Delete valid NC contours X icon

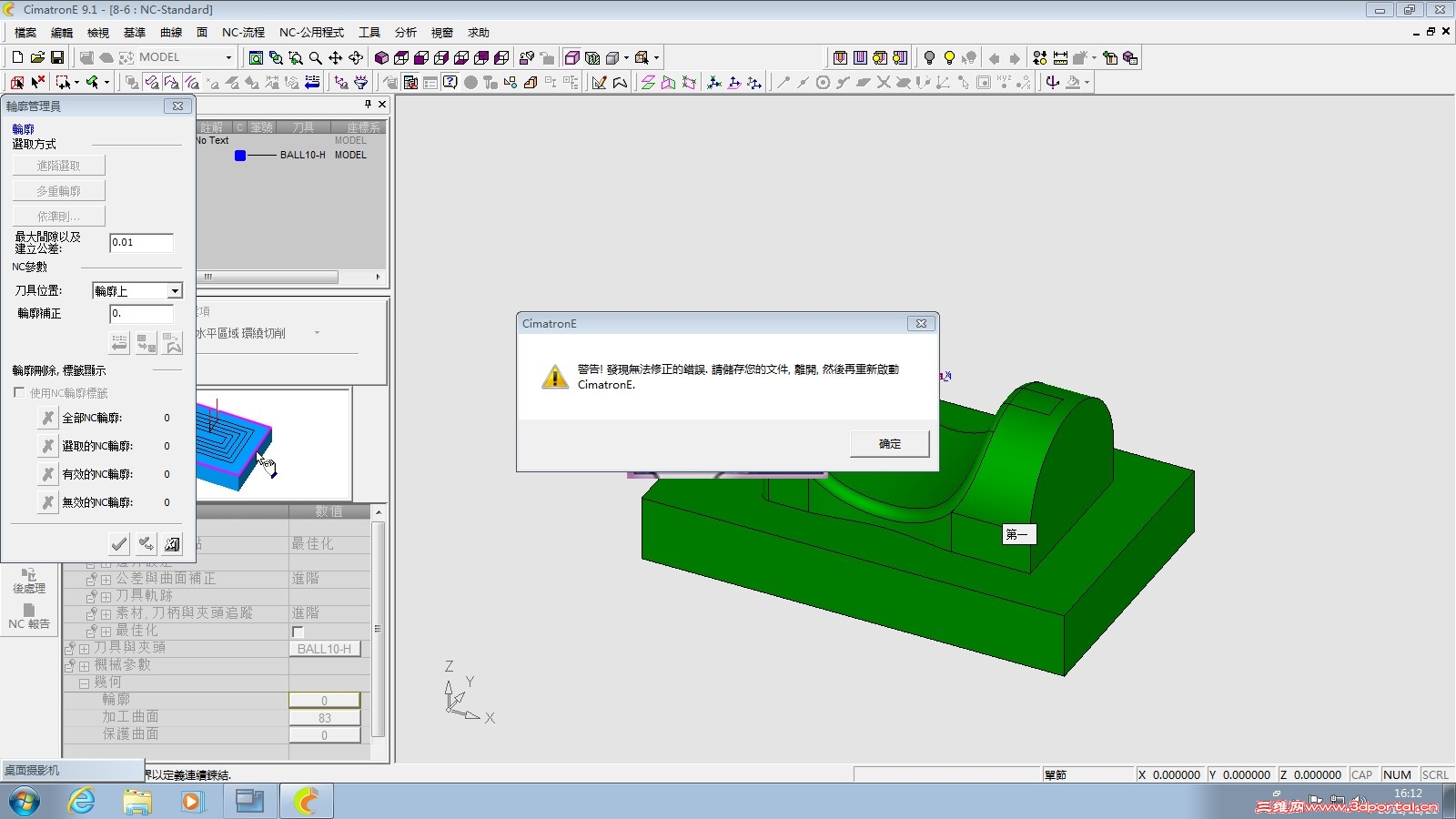pos(48,474)
